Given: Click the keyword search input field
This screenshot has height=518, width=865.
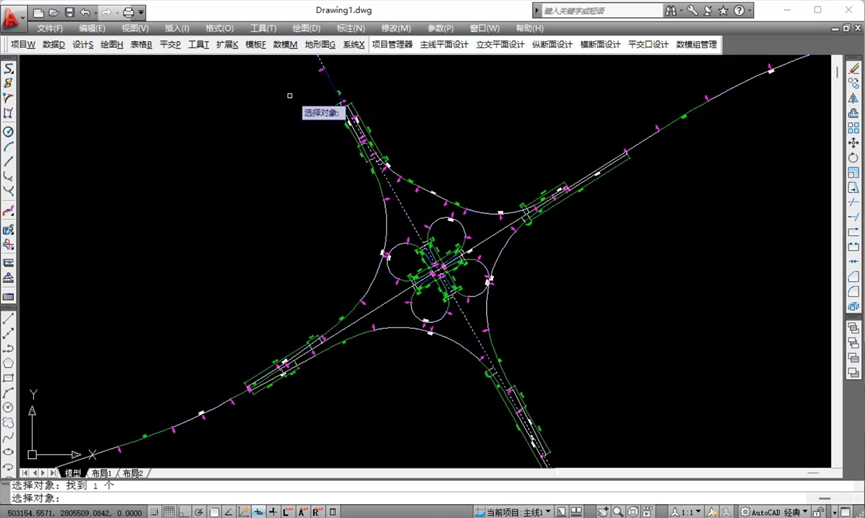Looking at the screenshot, I should point(600,11).
